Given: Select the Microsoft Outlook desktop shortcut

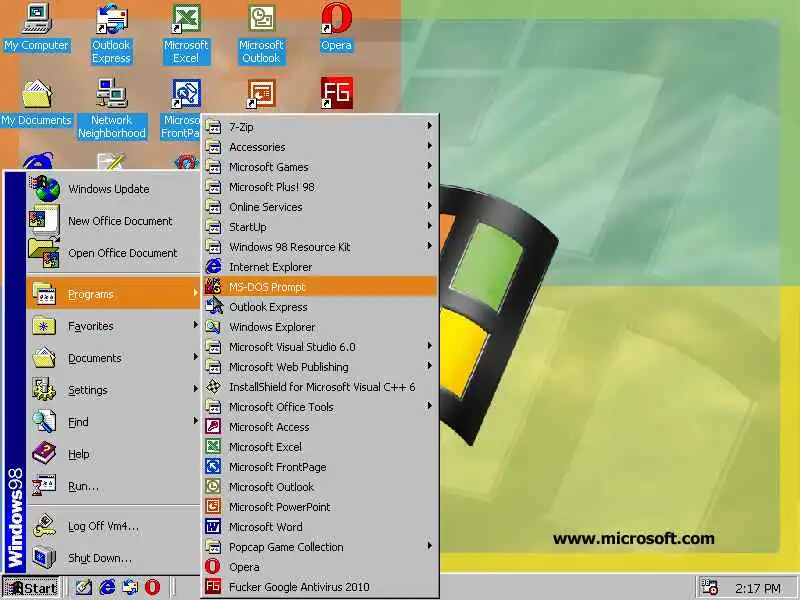Looking at the screenshot, I should point(261,34).
